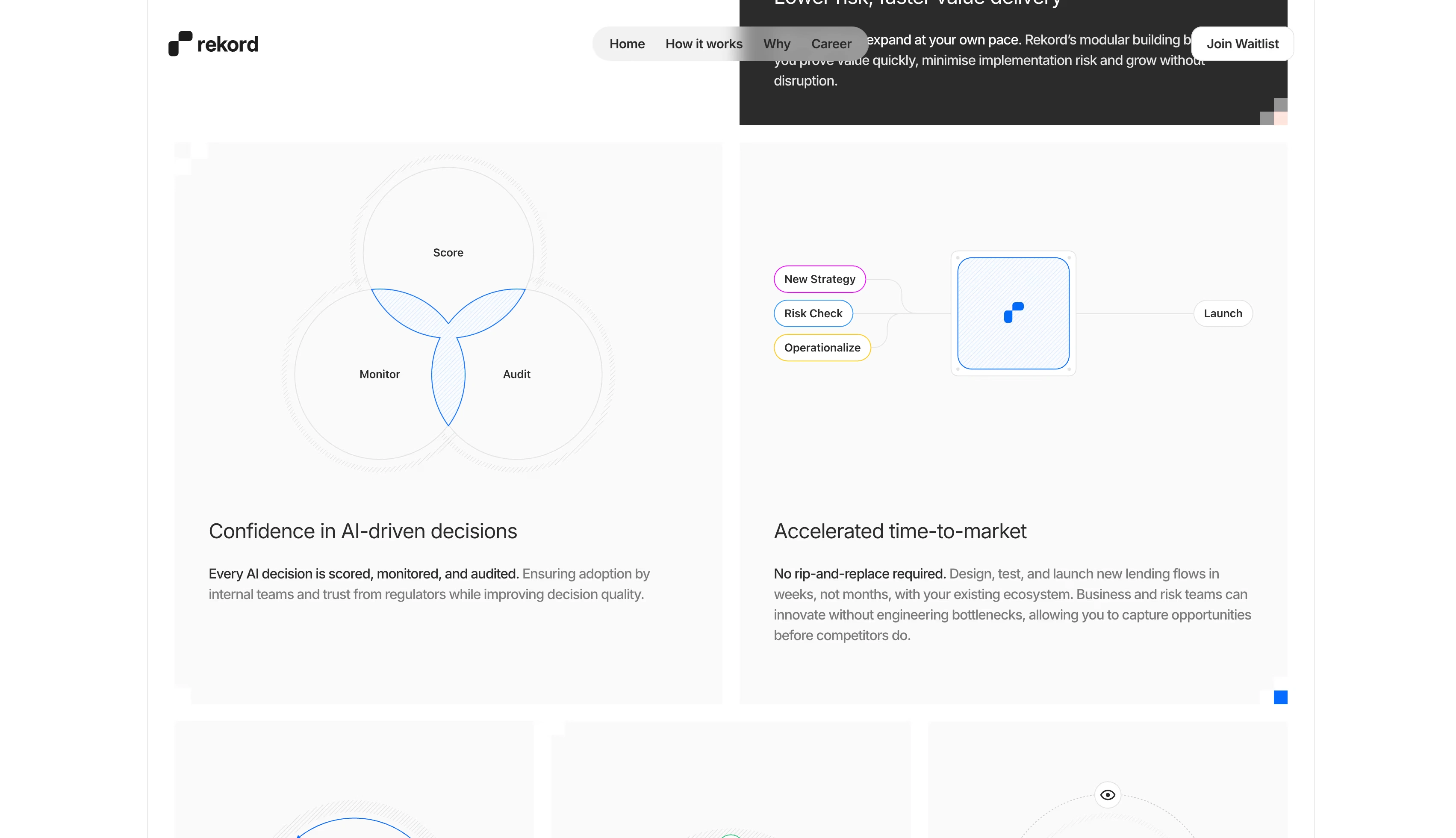Click the blue rekord icon tile

pos(1013,313)
